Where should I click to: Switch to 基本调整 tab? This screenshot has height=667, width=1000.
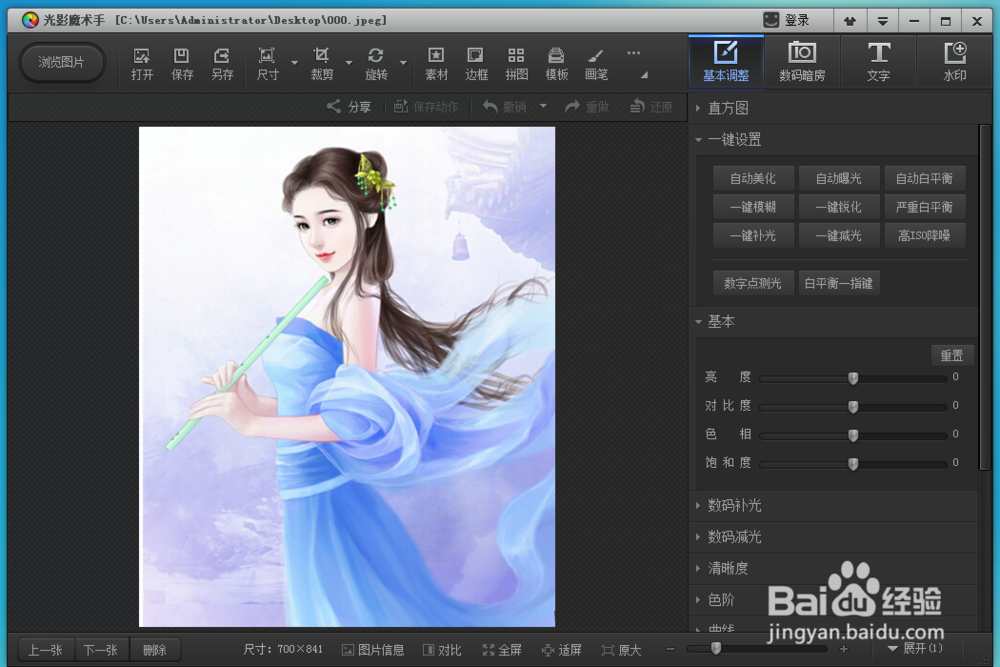pyautogui.click(x=726, y=61)
